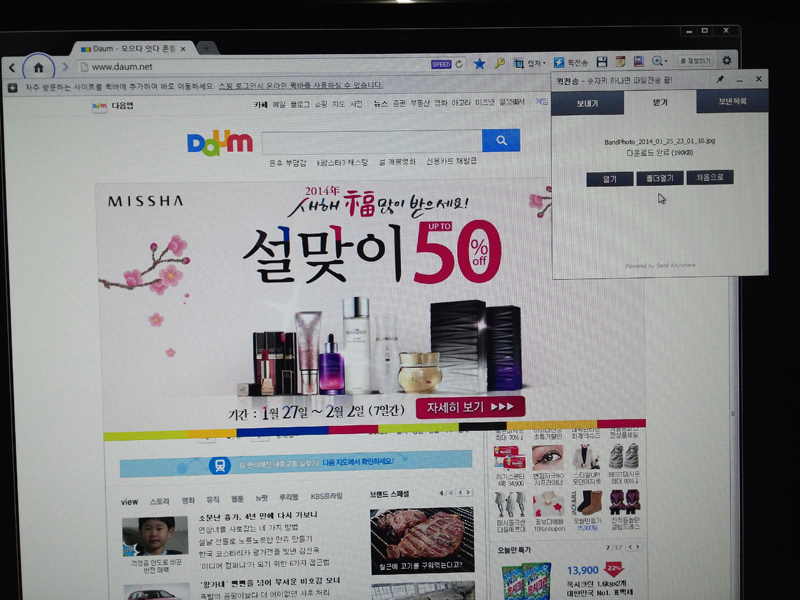Go to next 오늘만 특가 item arrow
Image resolution: width=800 pixels, height=600 pixels.
click(x=638, y=546)
